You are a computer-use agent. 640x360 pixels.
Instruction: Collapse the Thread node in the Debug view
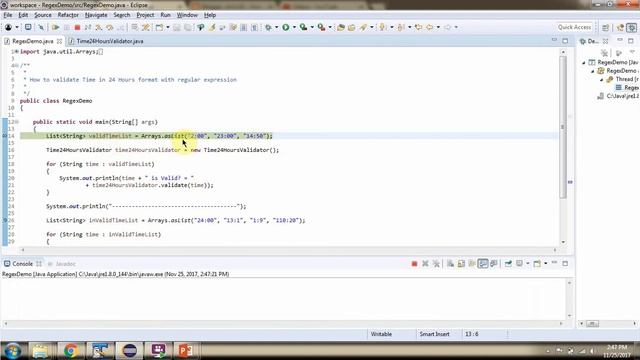602,79
